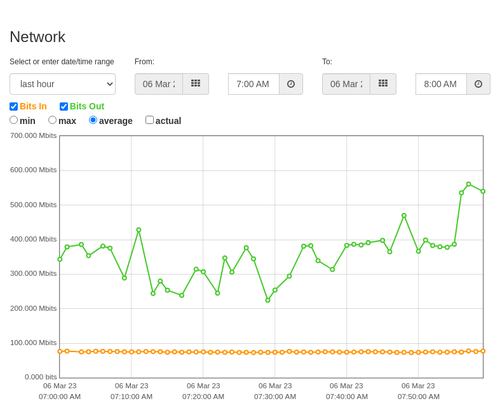Click the 'Select or enter date/time range' label
This screenshot has height=403, width=500.
(x=62, y=62)
